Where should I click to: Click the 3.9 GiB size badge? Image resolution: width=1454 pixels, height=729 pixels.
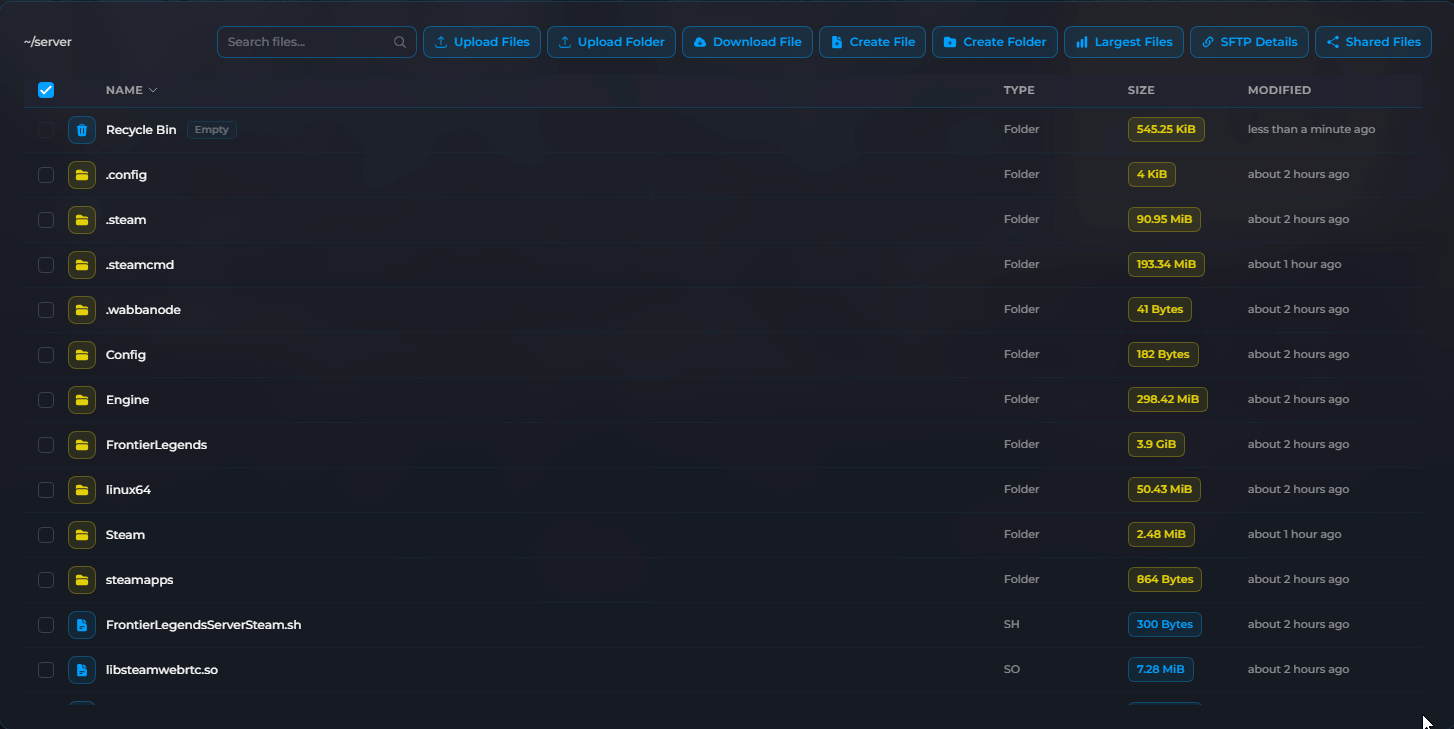1156,444
